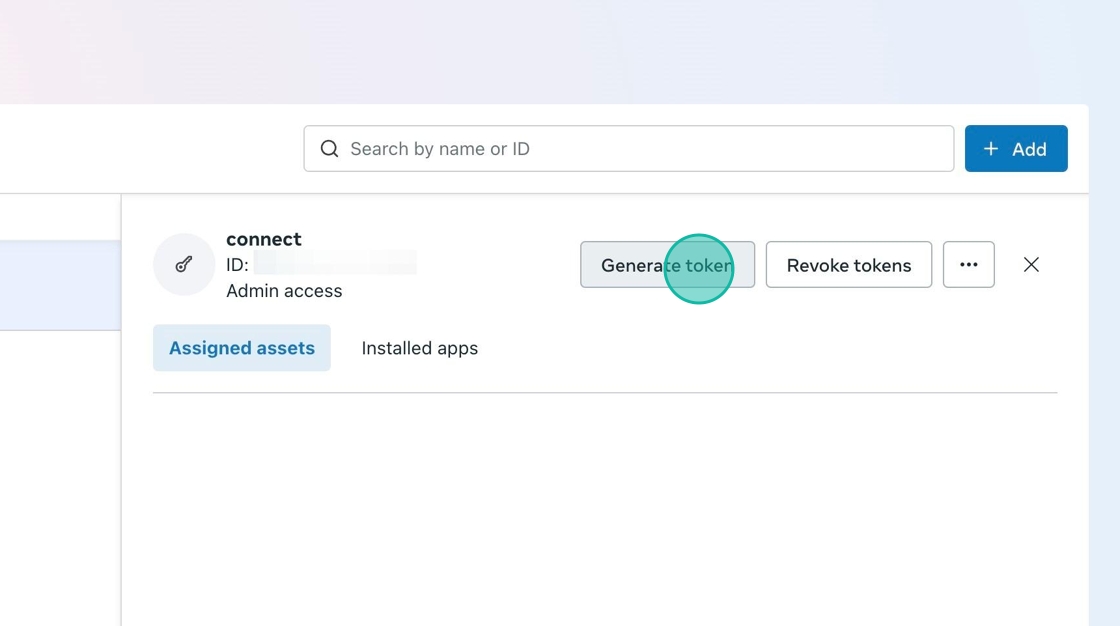This screenshot has width=1120, height=626.
Task: Generate a token for connect
Action: [667, 265]
